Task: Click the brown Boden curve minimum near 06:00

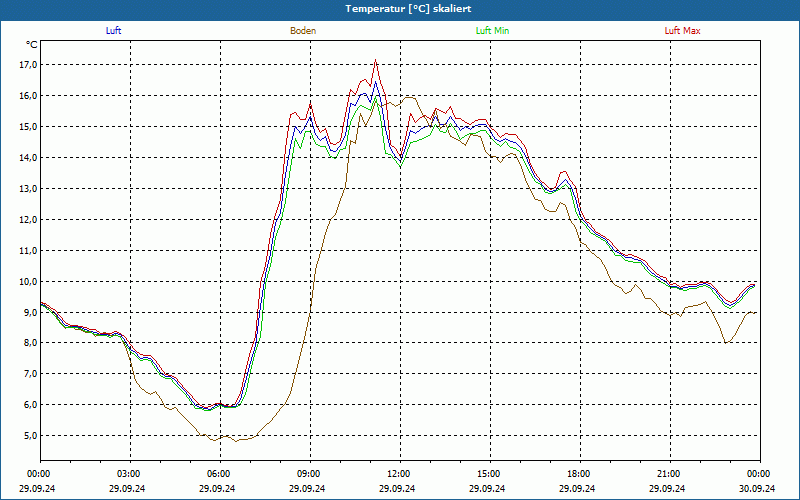Action: tap(236, 441)
